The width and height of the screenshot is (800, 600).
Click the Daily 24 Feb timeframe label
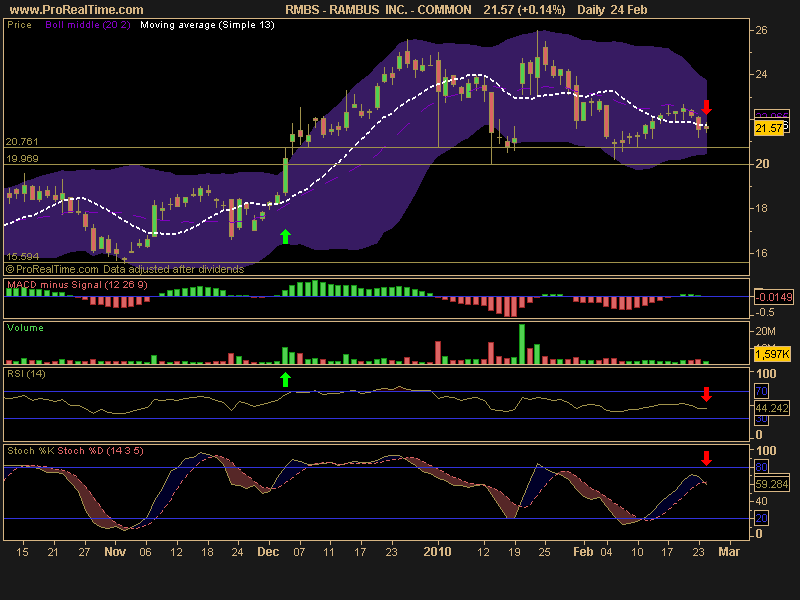click(x=612, y=10)
